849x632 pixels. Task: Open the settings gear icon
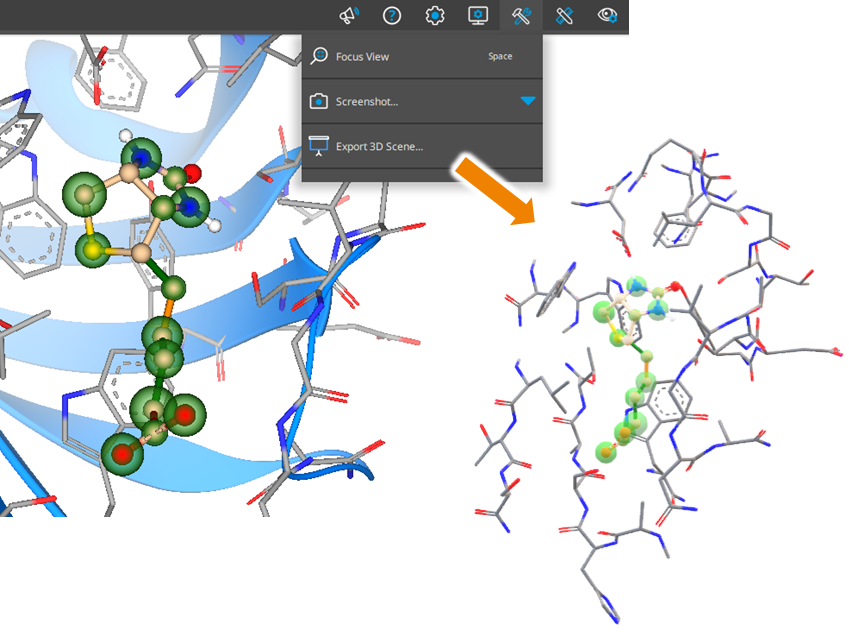pos(435,15)
